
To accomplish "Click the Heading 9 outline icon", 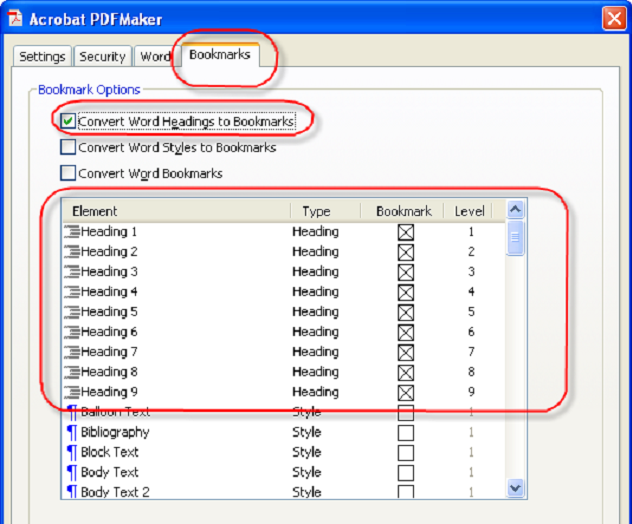I will pyautogui.click(x=72, y=392).
